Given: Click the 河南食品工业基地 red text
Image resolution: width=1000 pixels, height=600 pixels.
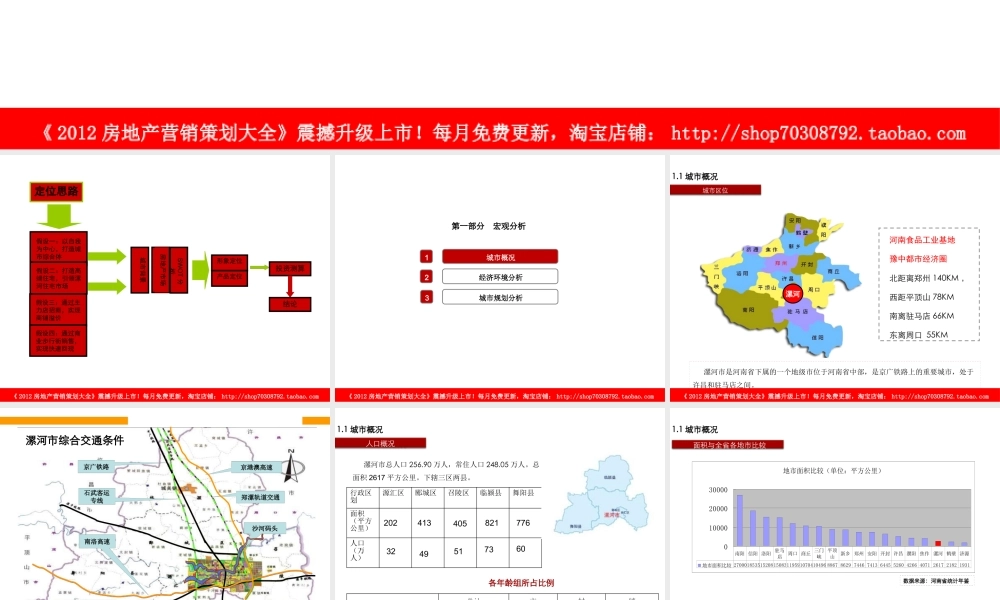Looking at the screenshot, I should pyautogui.click(x=922, y=240).
